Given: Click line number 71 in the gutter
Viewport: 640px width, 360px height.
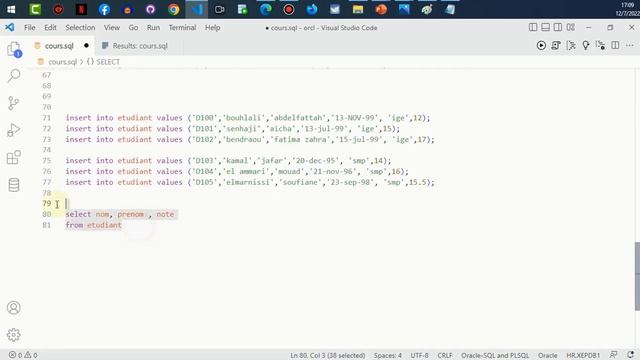Looking at the screenshot, I should [47, 118].
